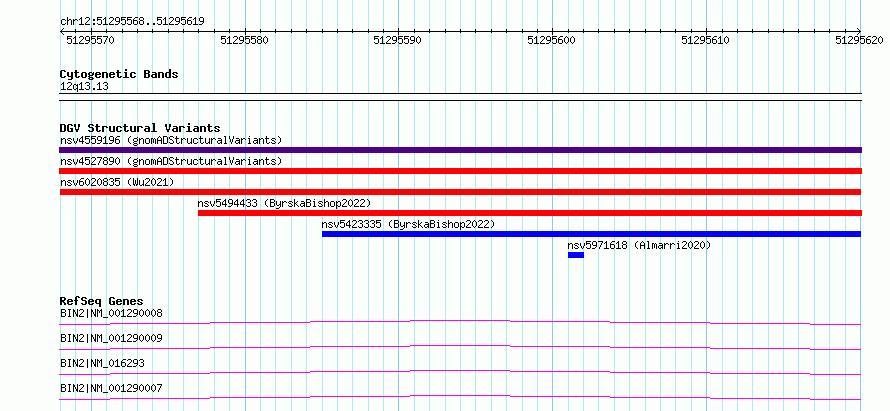This screenshot has width=890, height=411.
Task: Click the red nsv6020835 variant bar
Action: click(460, 192)
